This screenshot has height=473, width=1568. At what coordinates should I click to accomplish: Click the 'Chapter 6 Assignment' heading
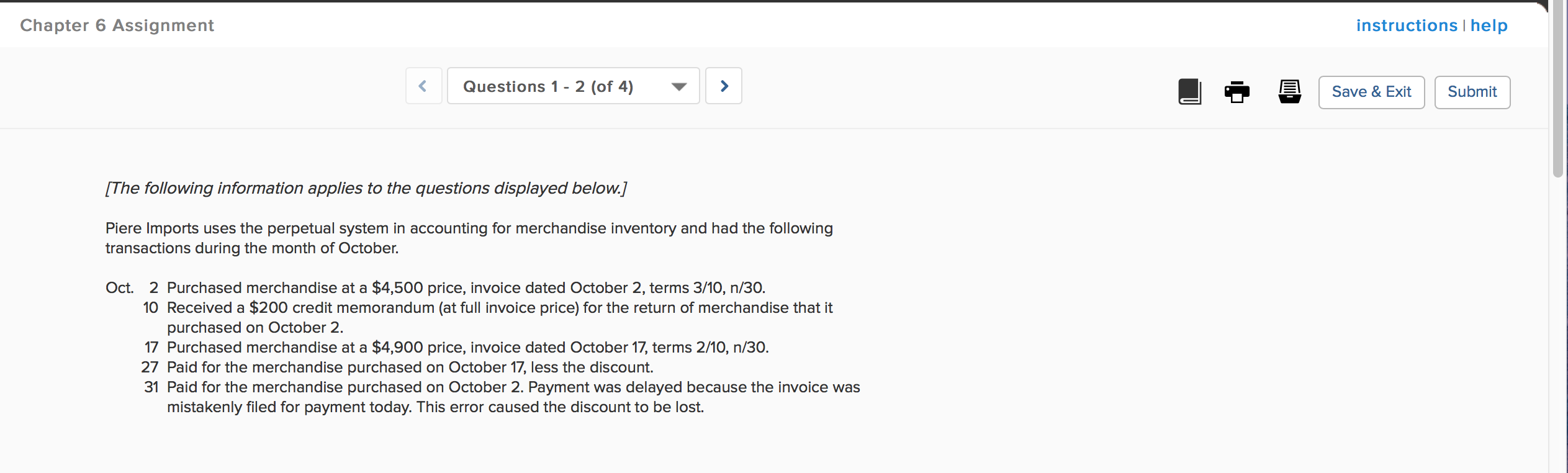(117, 25)
